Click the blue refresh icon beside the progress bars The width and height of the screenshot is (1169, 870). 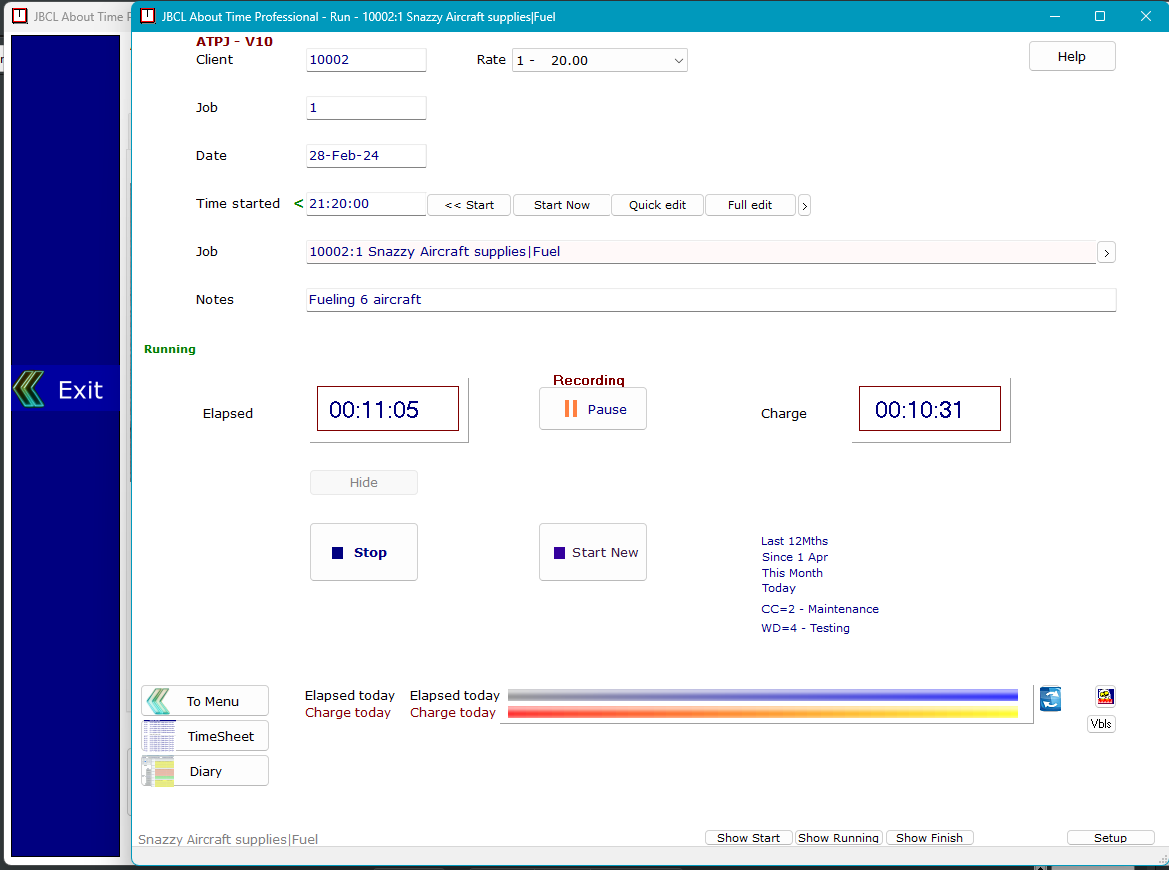pos(1050,698)
